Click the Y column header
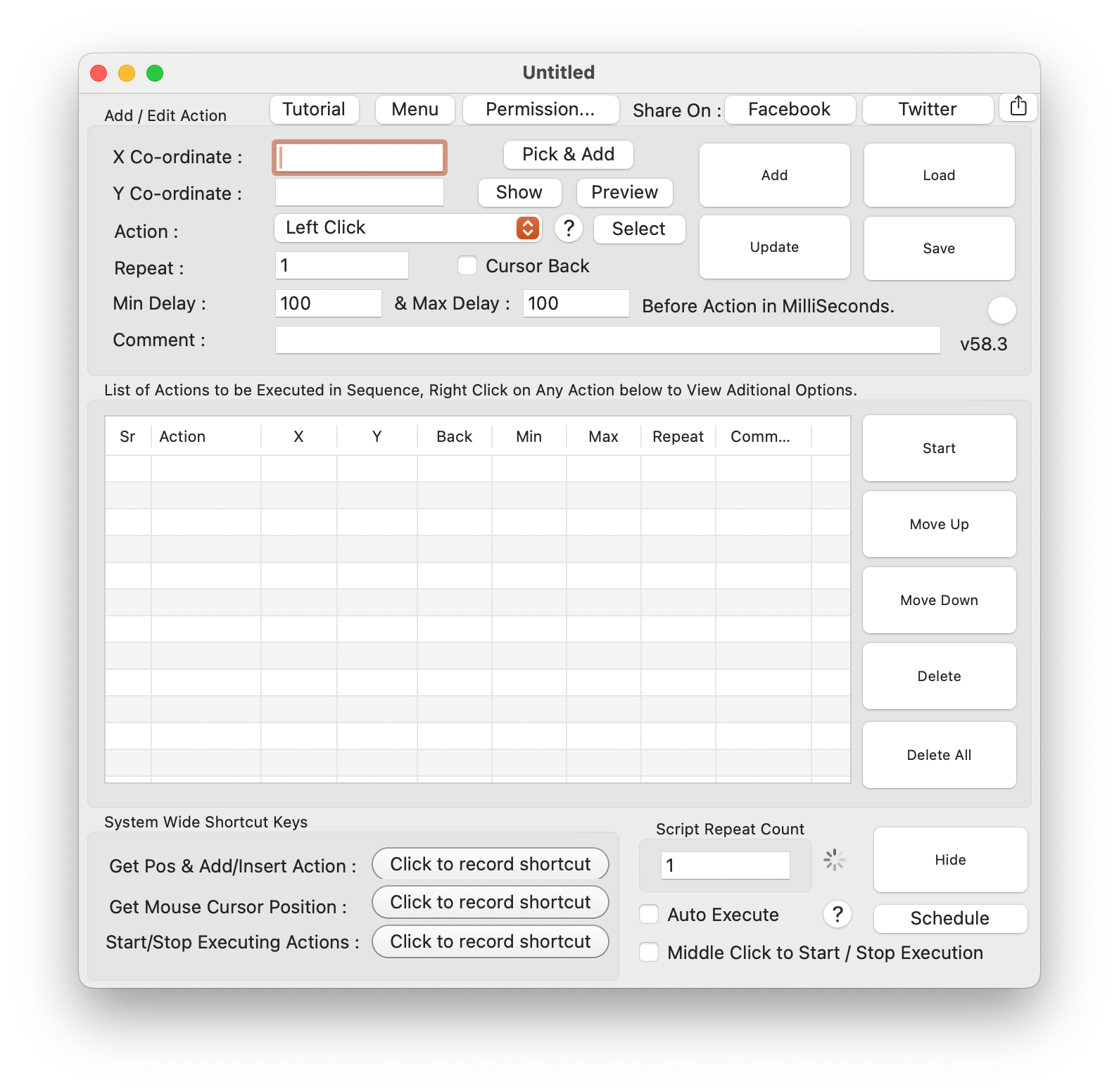The image size is (1119, 1092). point(377,436)
